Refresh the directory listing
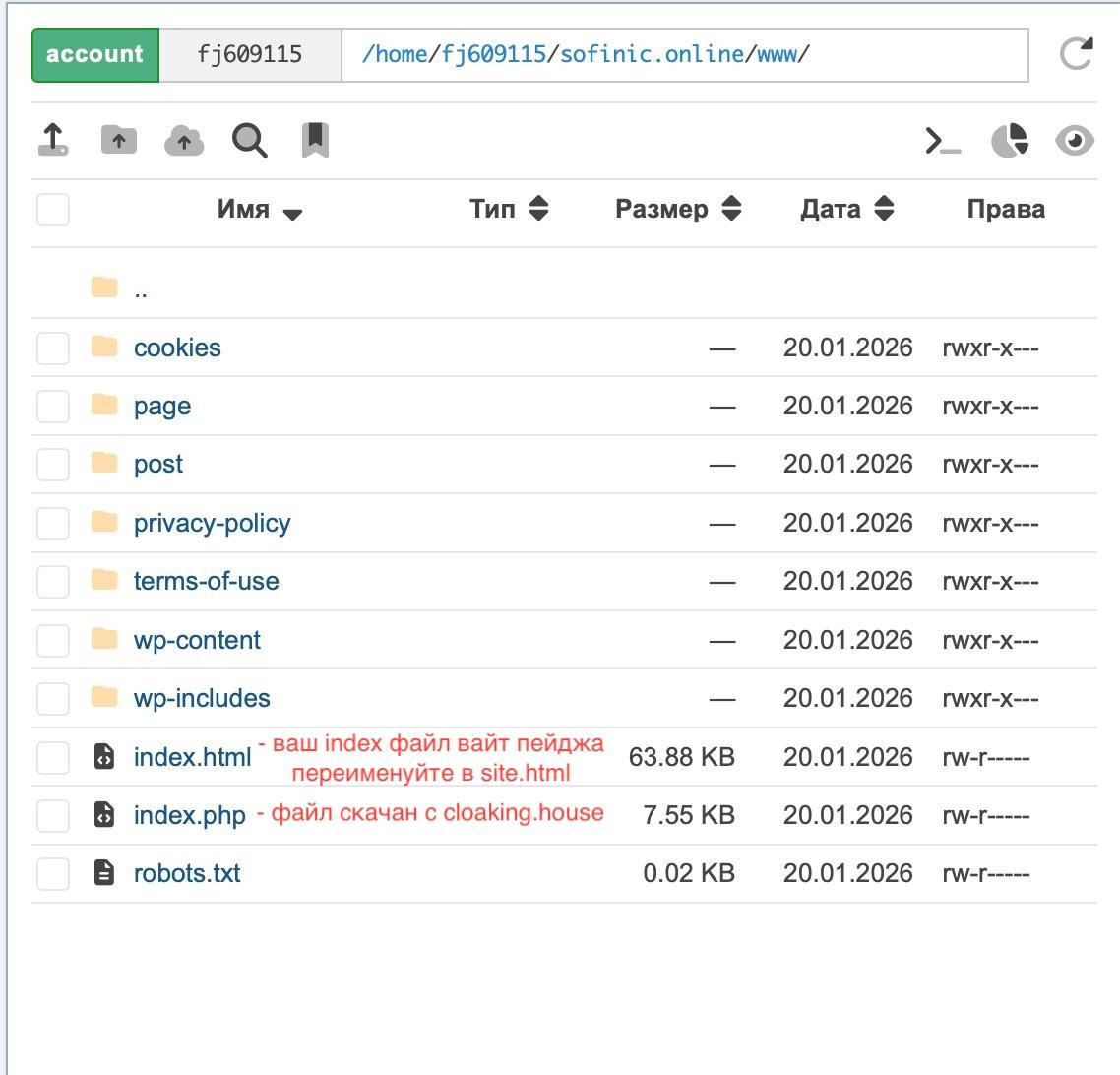Viewport: 1120px width, 1075px height. 1076,54
